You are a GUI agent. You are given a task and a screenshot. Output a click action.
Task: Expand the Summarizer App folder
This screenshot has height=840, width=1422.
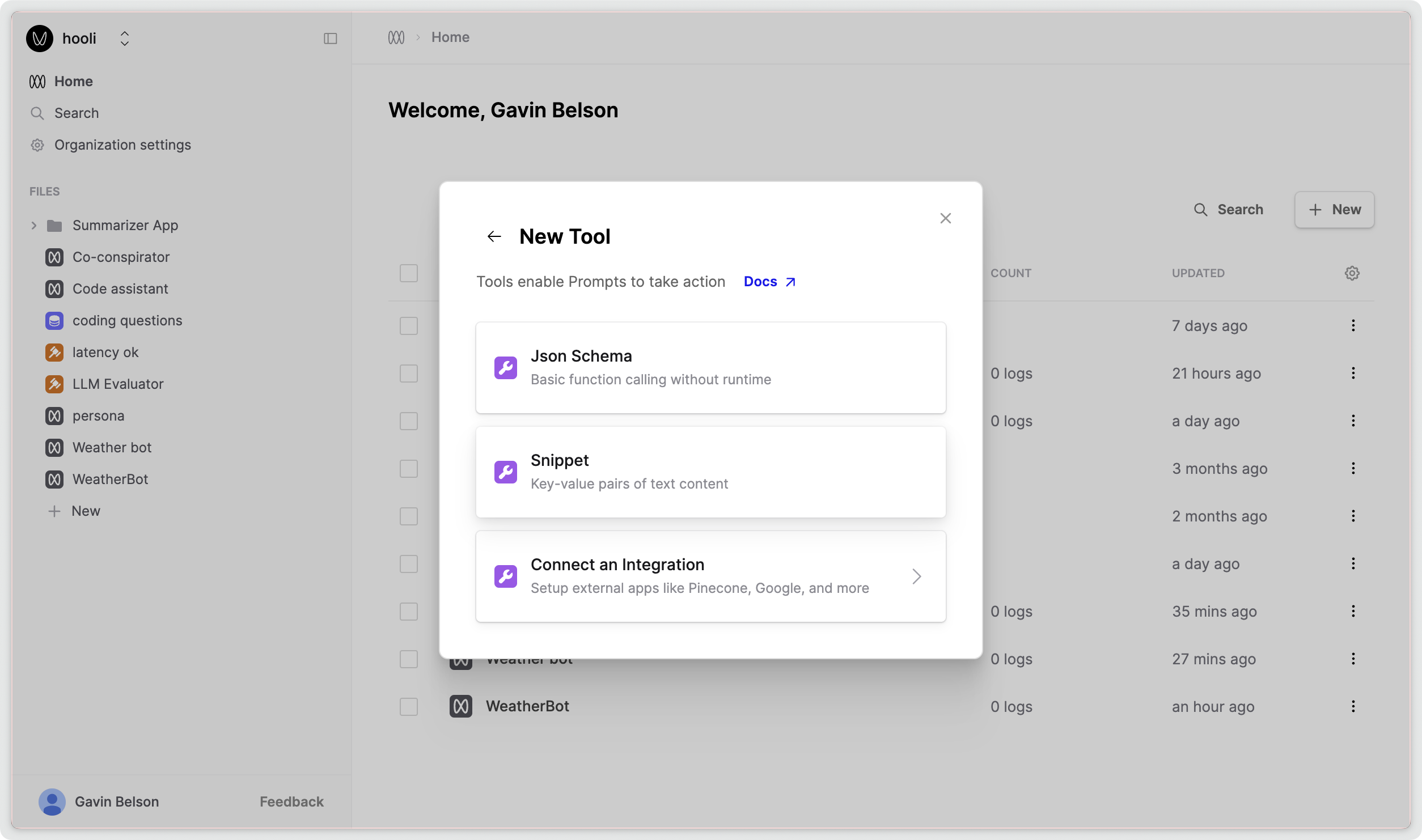(x=33, y=225)
